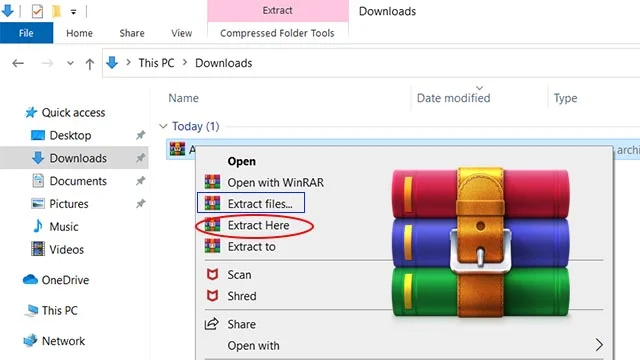Choose Open in the context menu
The image size is (640, 360).
point(242,161)
